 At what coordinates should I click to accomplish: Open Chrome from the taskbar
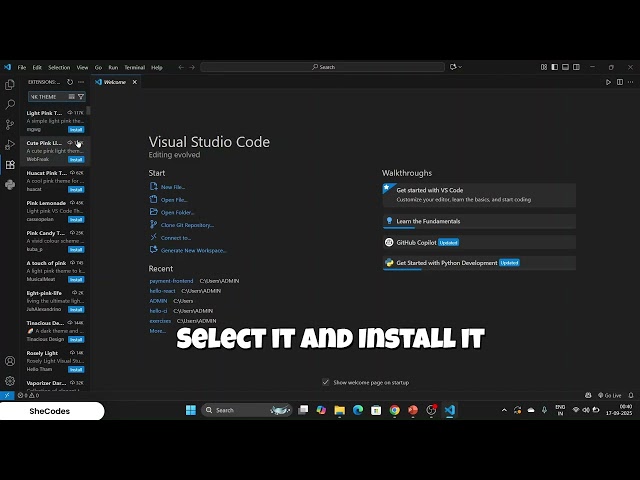[x=394, y=410]
